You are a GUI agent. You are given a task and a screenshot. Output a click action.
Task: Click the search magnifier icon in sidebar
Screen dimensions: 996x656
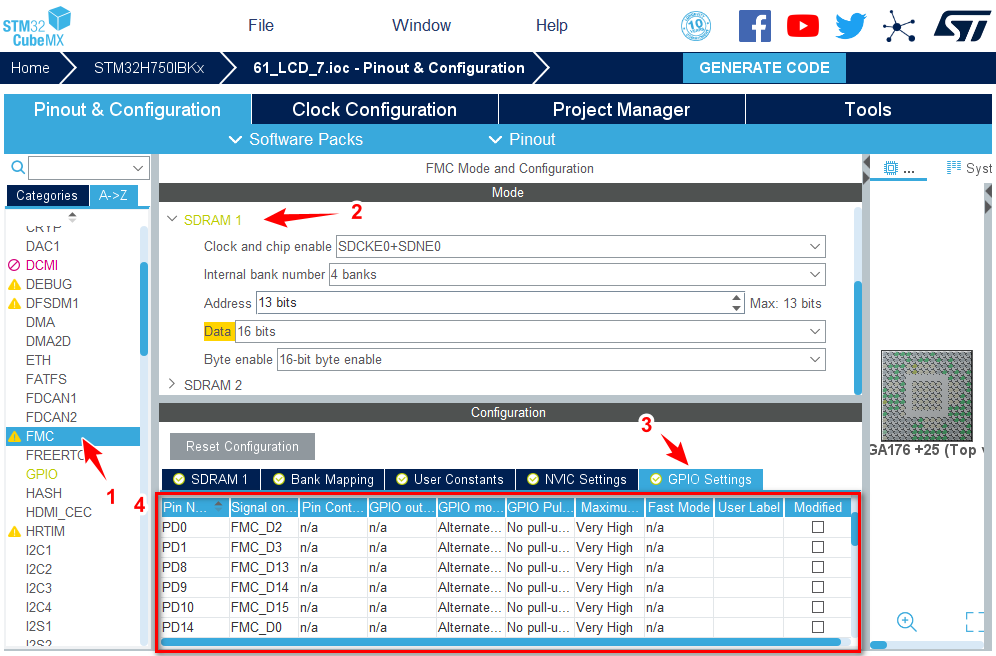click(x=17, y=167)
